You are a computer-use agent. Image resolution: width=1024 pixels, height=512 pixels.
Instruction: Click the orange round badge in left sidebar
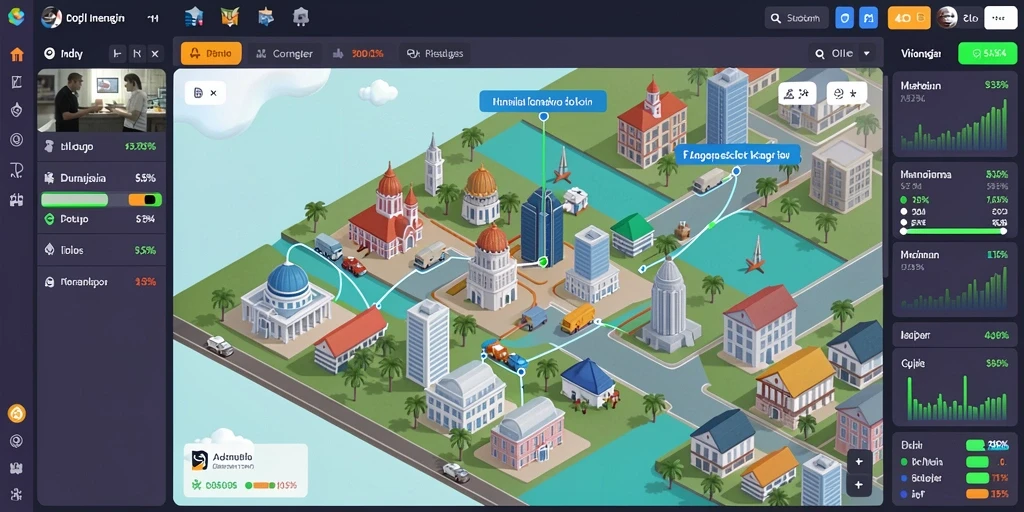[x=16, y=413]
